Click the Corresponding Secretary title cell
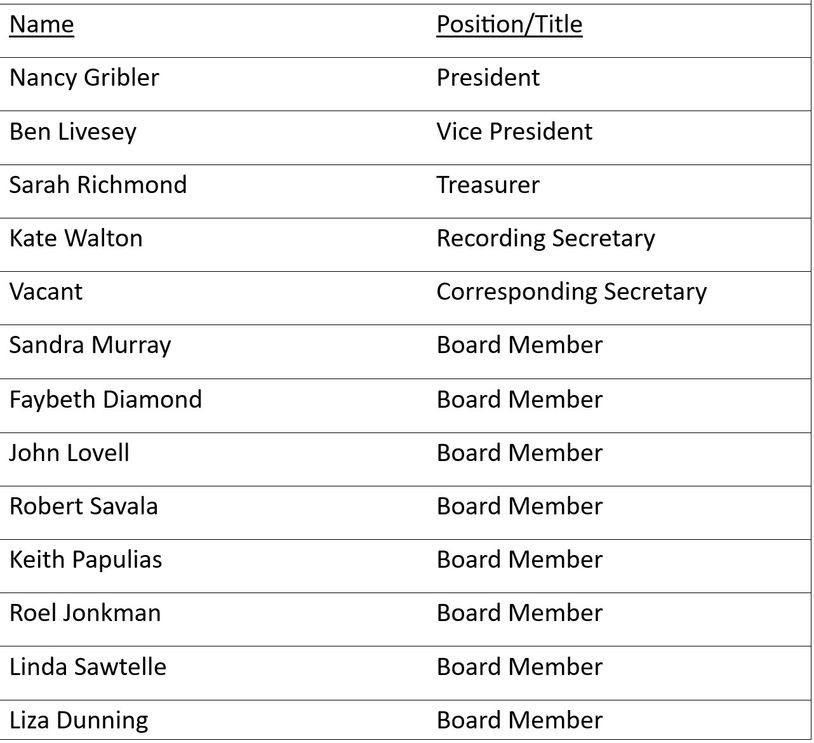The width and height of the screenshot is (814, 743). pos(571,292)
